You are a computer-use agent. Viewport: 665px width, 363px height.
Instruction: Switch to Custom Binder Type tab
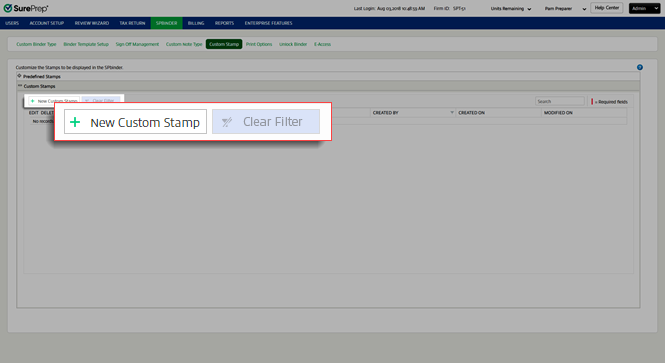pos(36,44)
